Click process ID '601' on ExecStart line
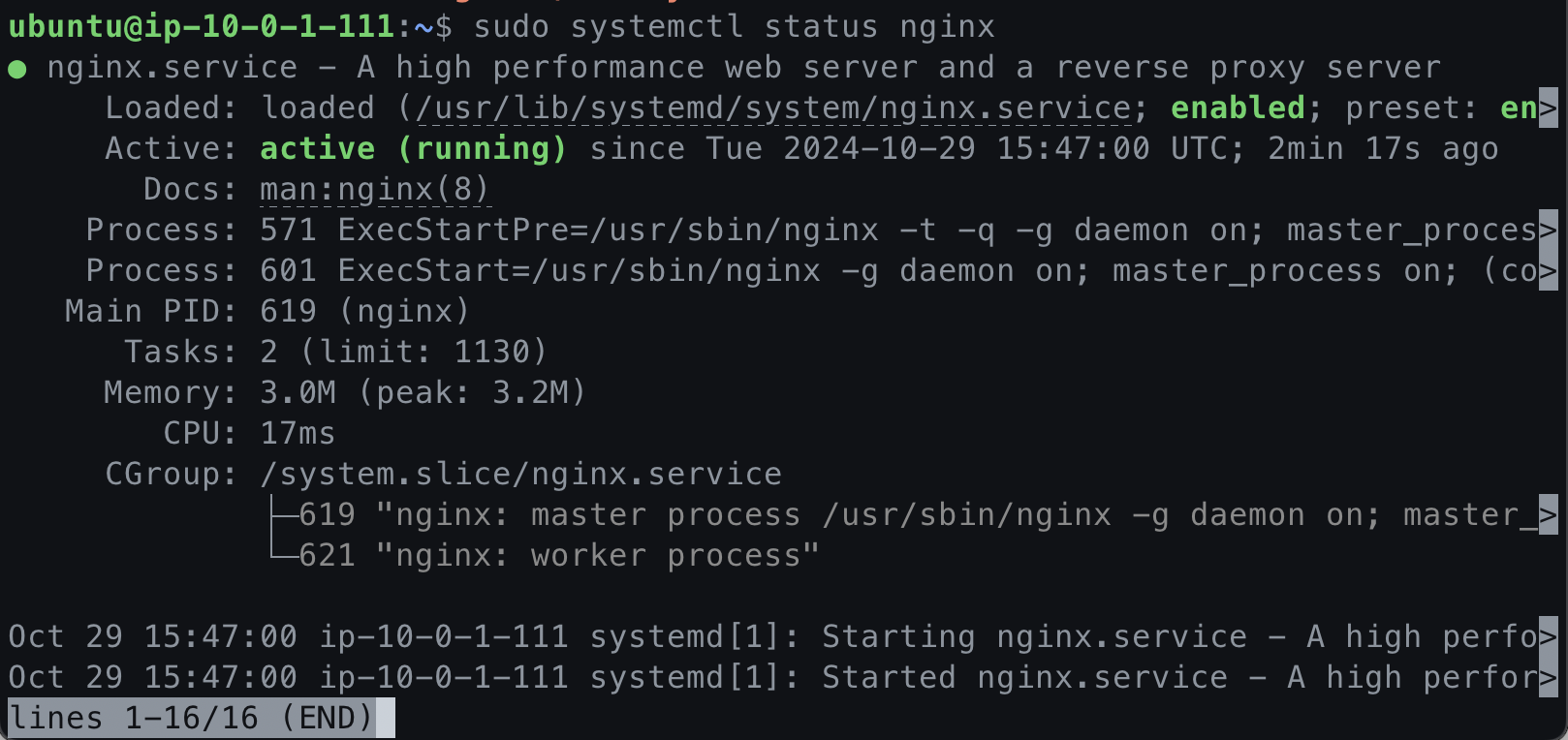This screenshot has width=1568, height=740. tap(288, 270)
